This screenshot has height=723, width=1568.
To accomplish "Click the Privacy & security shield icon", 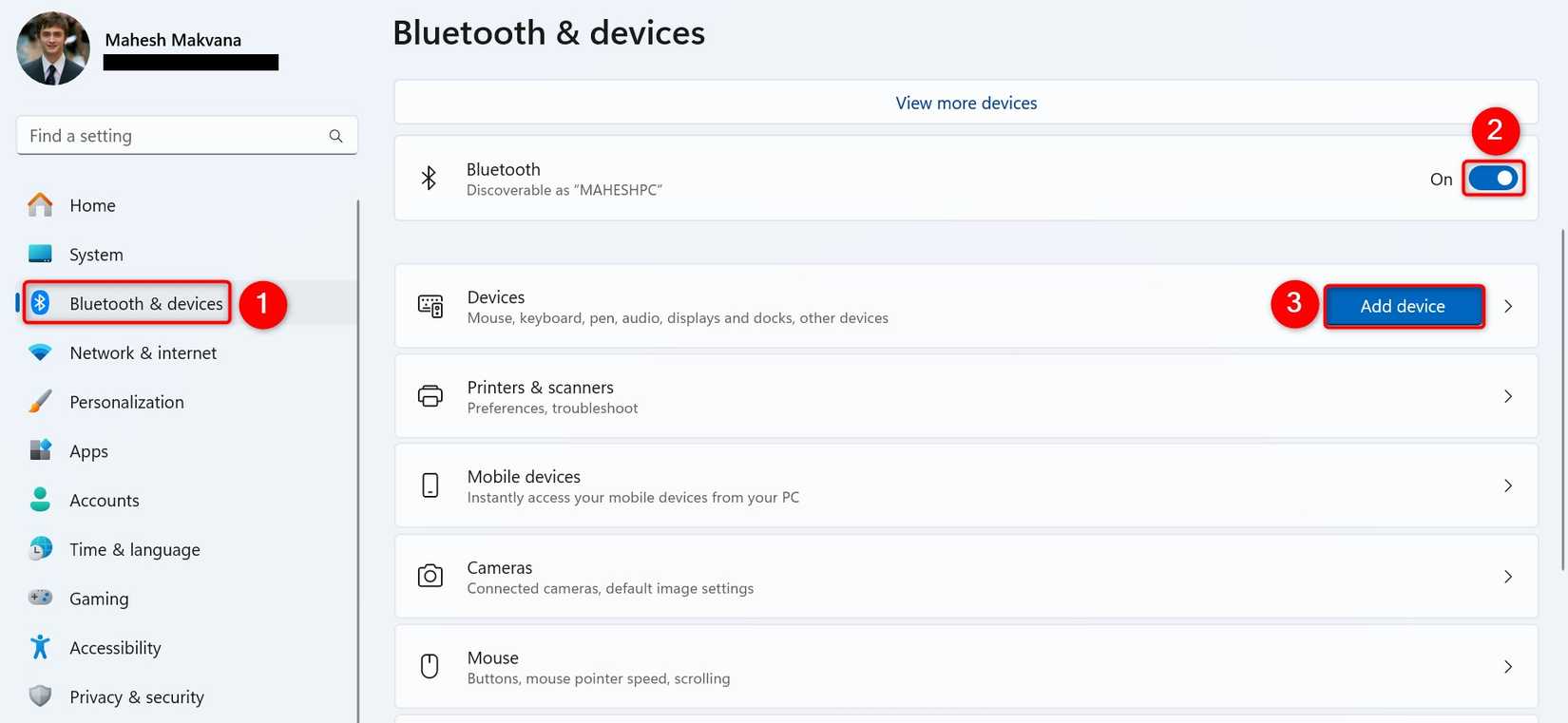I will [40, 696].
